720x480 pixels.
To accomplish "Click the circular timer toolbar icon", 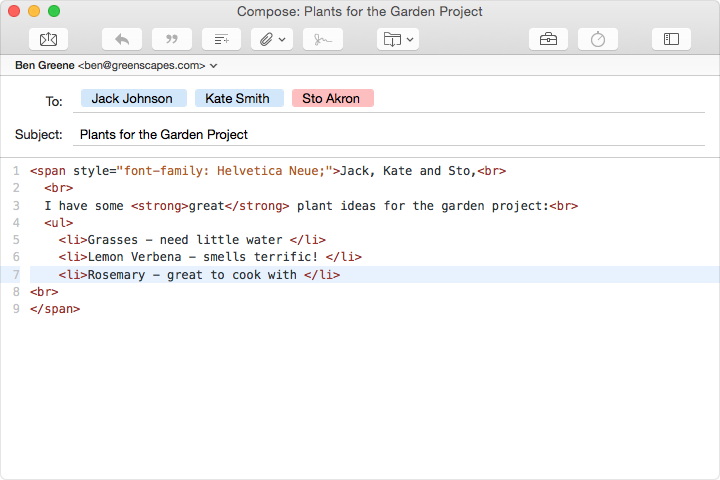I will tap(598, 39).
